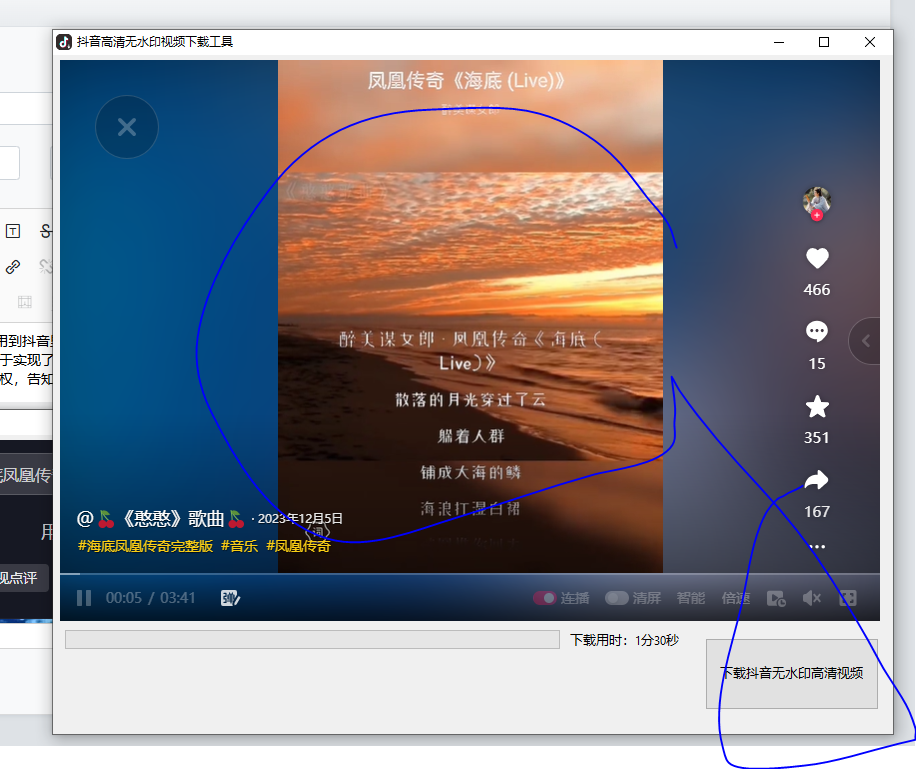
Task: Share the video using the arrow icon
Action: pos(817,480)
